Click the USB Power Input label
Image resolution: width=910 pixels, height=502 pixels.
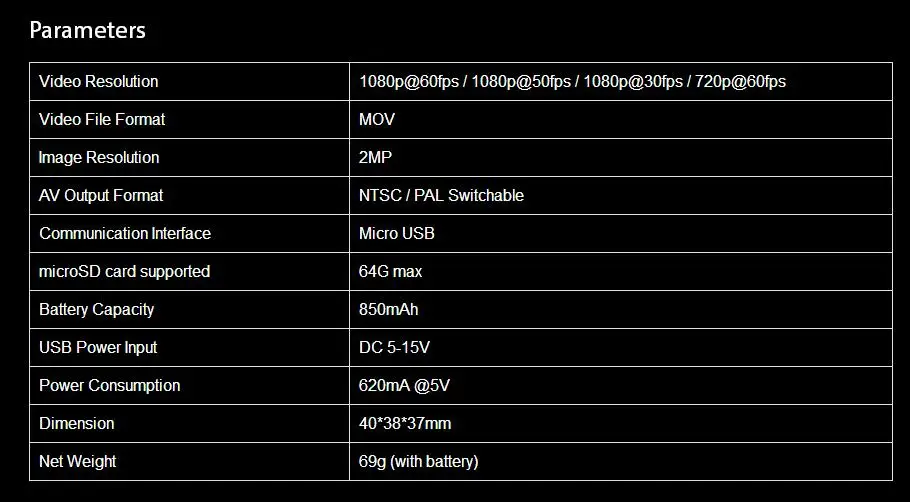pyautogui.click(x=98, y=347)
